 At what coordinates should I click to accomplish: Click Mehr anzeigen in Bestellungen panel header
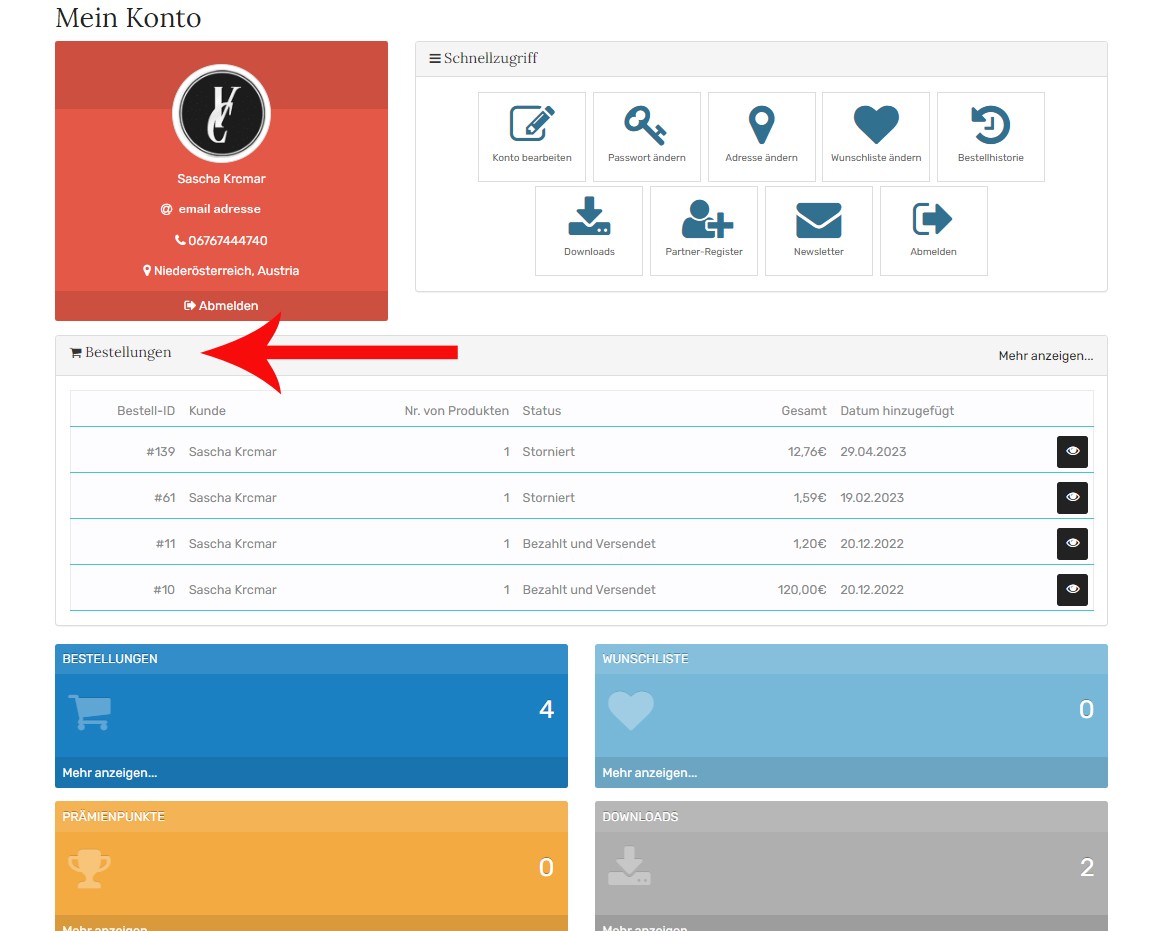click(1045, 356)
